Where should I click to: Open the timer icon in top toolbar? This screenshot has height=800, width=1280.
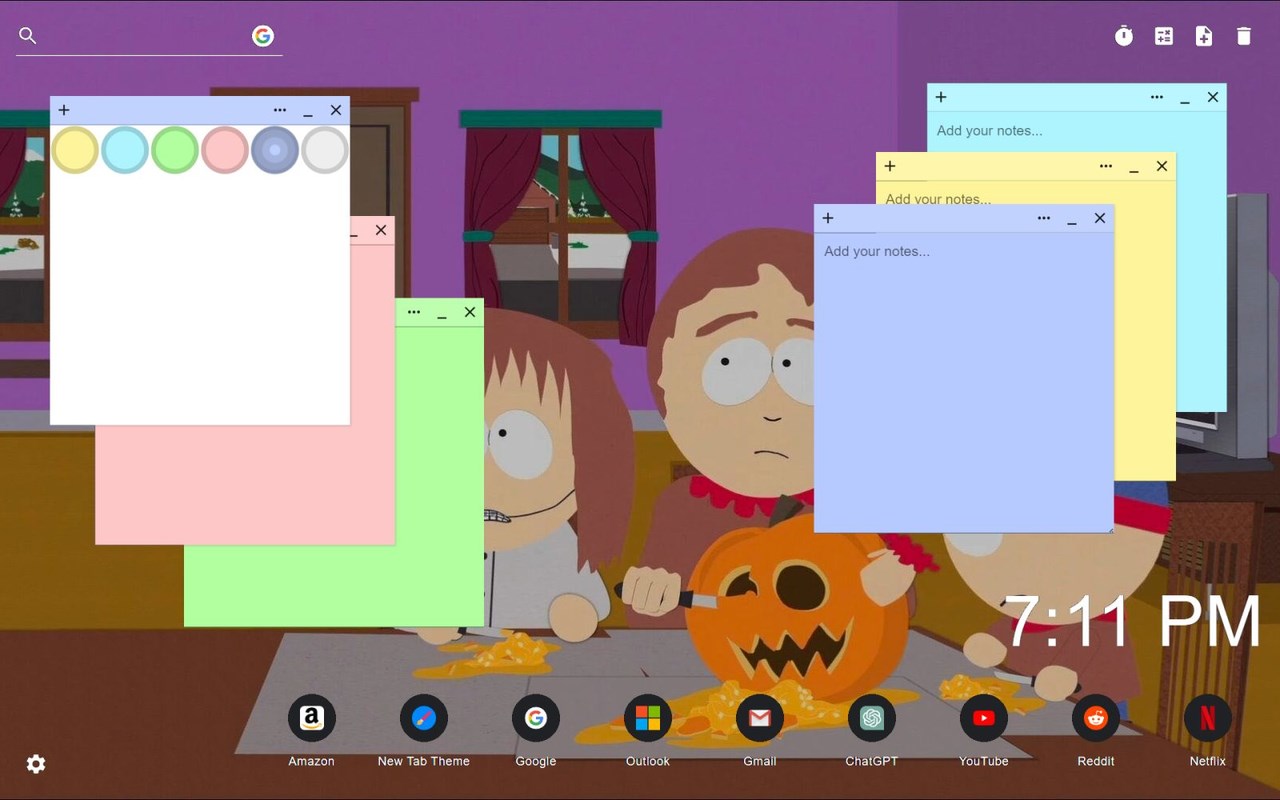tap(1124, 36)
